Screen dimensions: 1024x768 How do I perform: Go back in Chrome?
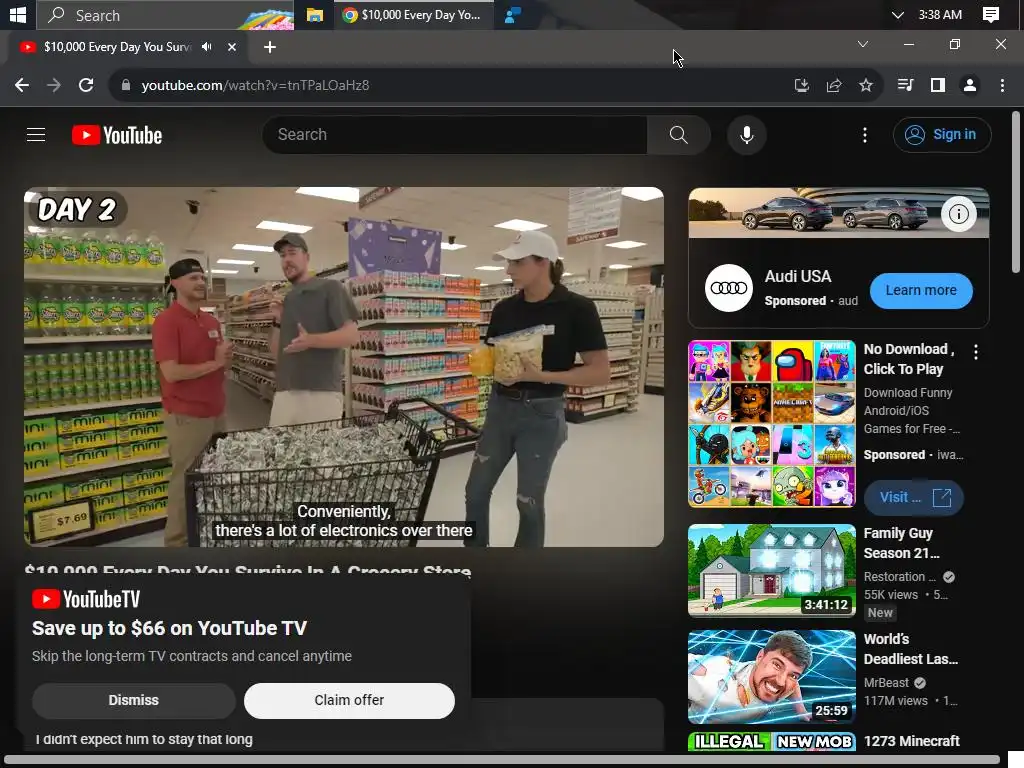22,86
